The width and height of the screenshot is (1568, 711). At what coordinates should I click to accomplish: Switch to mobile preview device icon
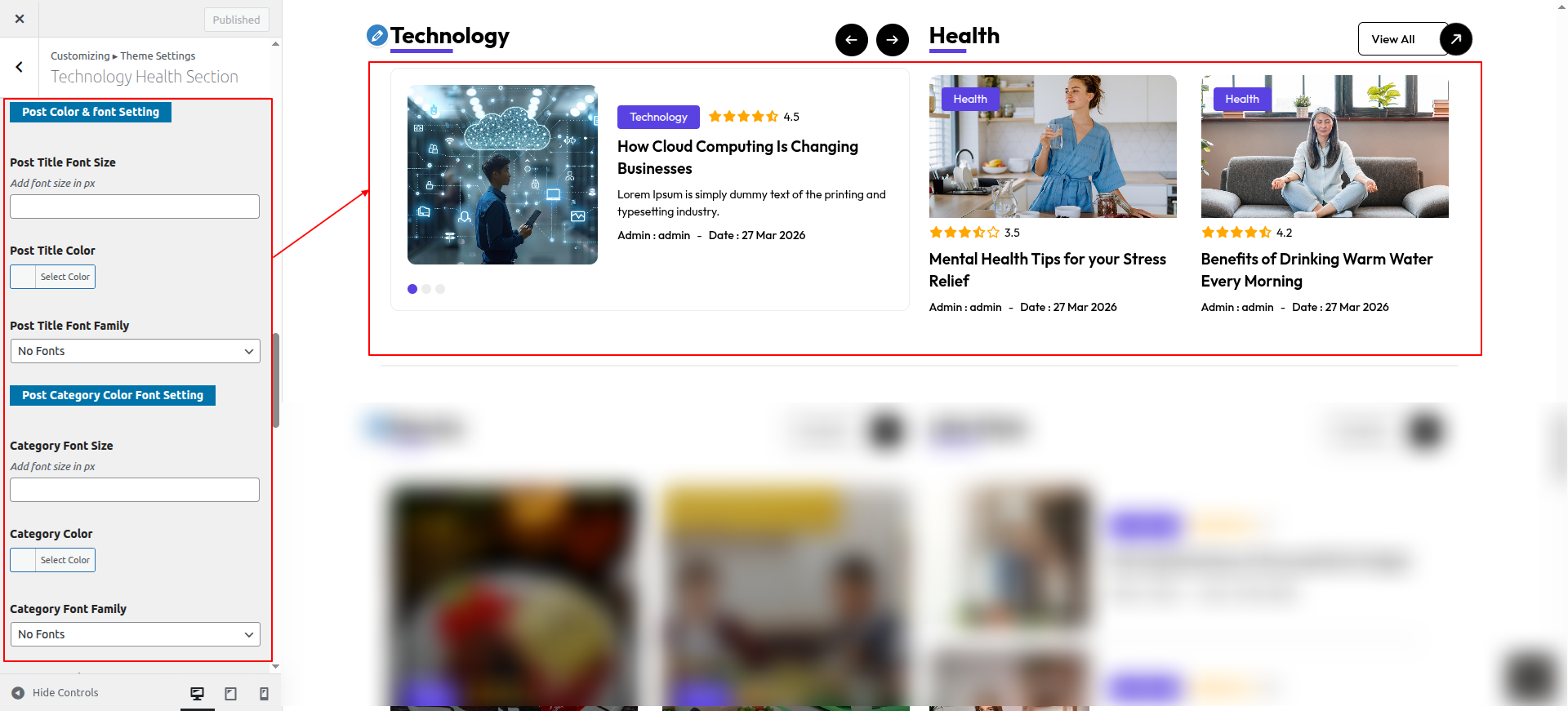(x=264, y=693)
